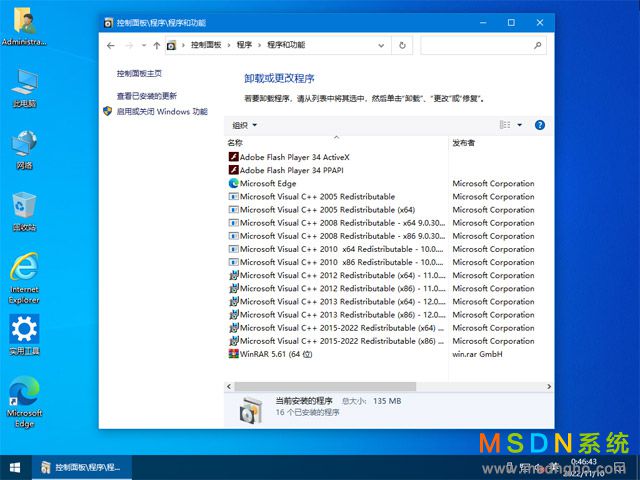Click the Control Panel icon in the address bar
640x480 pixels.
(171, 45)
